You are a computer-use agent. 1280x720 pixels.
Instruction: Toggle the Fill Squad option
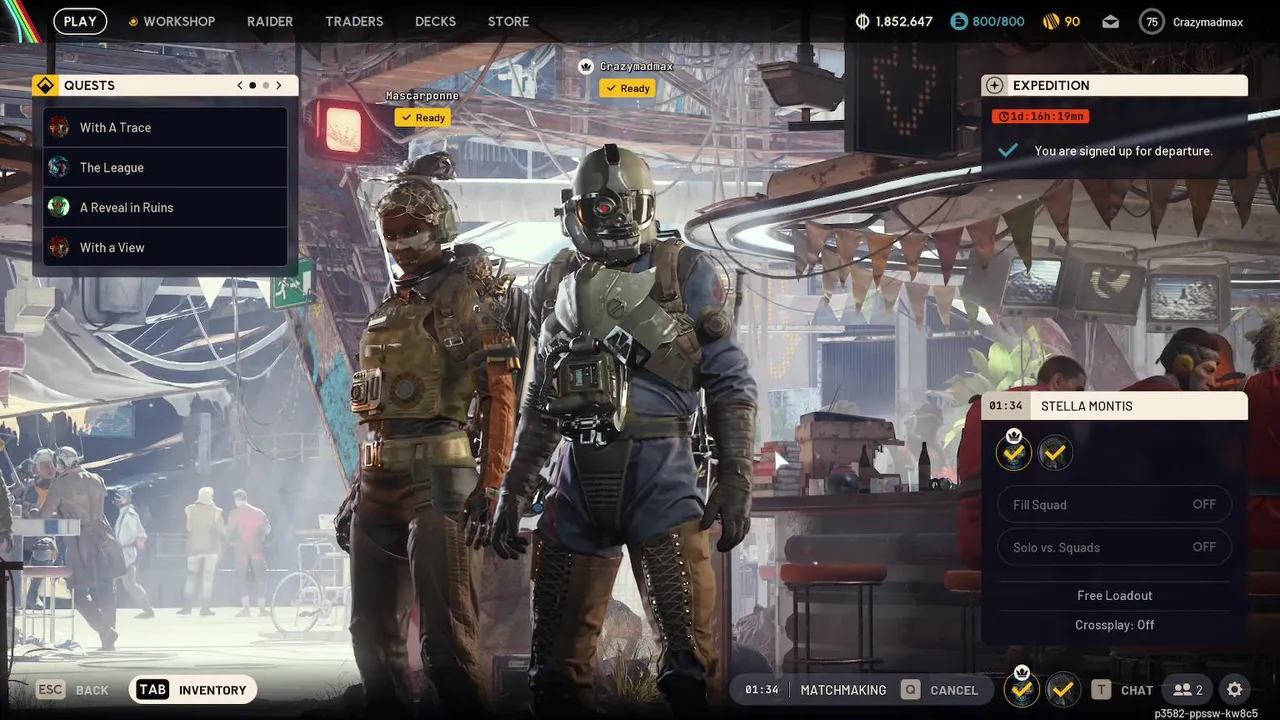pyautogui.click(x=1114, y=504)
